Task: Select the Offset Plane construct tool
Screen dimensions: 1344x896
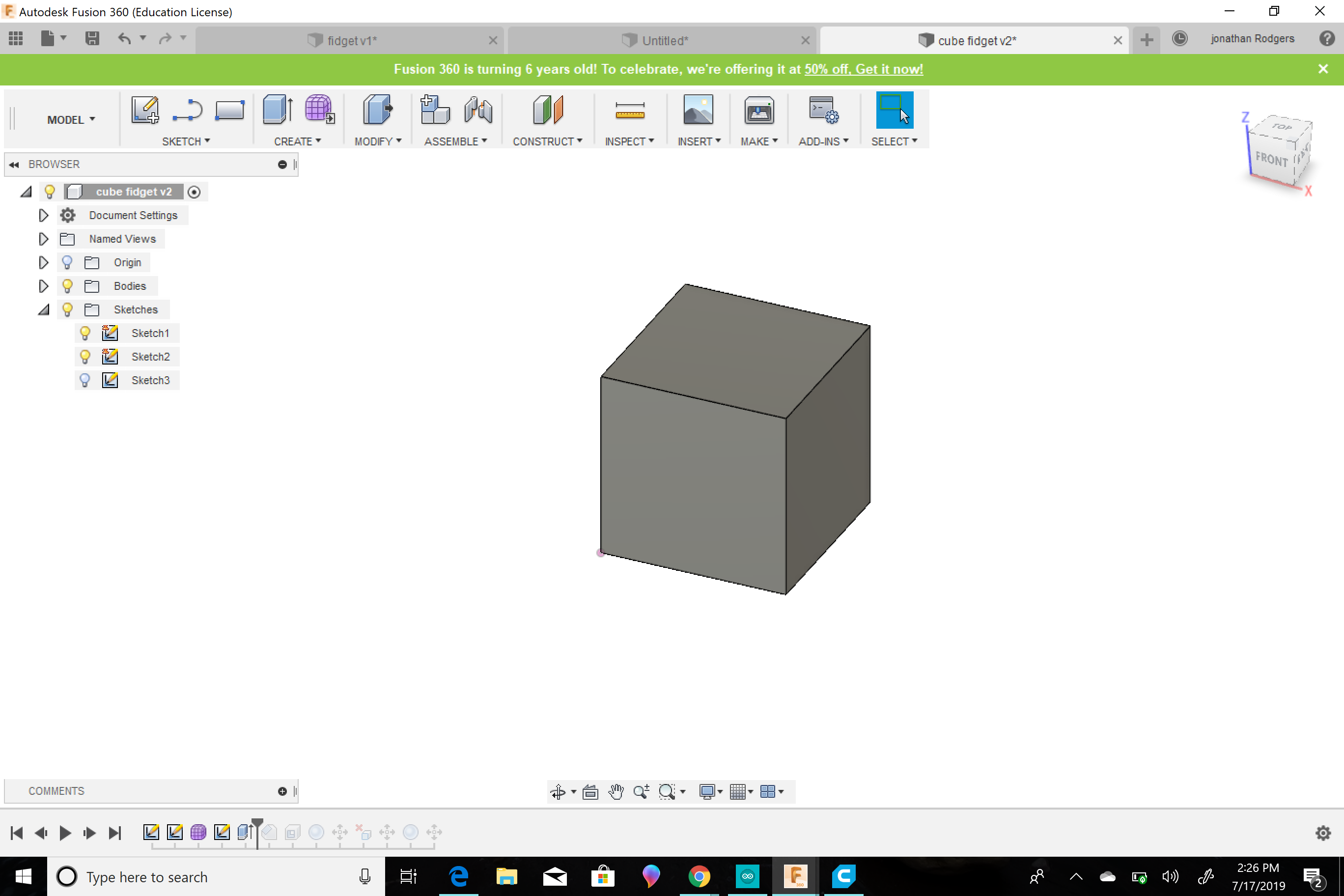Action: point(547,110)
